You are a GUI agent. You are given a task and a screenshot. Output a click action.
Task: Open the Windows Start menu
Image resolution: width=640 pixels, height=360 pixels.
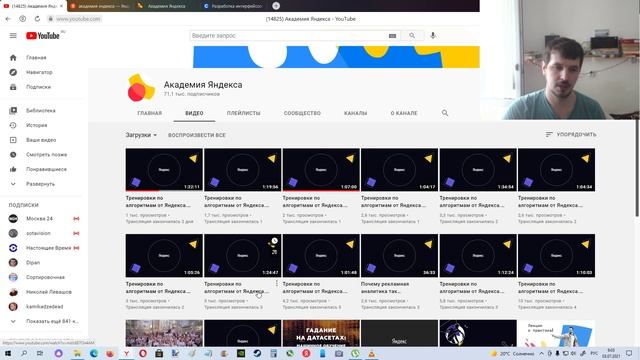tap(7, 353)
